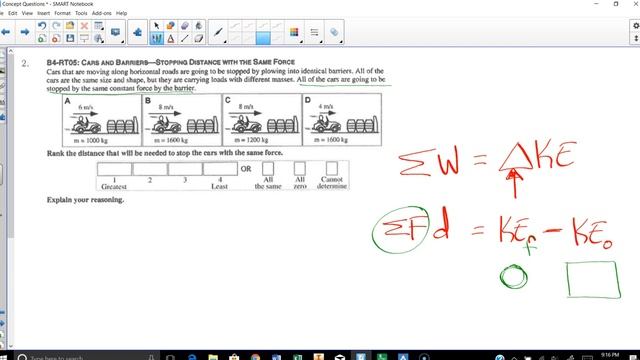Undo the last action
640x360 pixels.
click(42, 26)
